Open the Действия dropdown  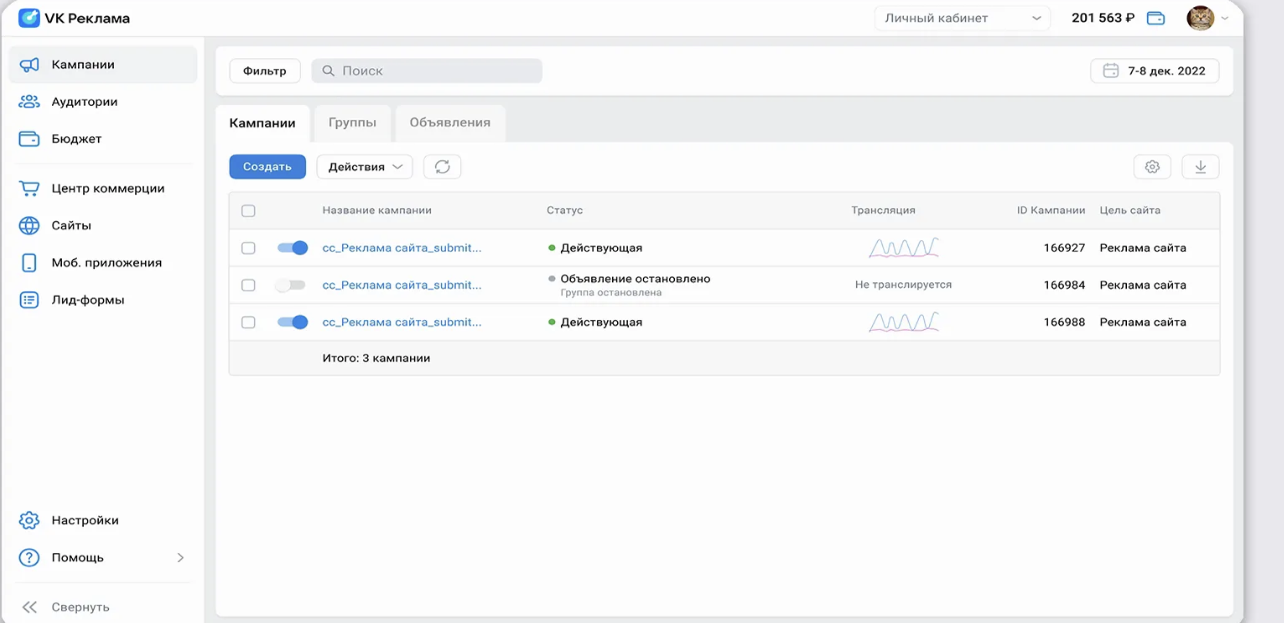point(365,167)
